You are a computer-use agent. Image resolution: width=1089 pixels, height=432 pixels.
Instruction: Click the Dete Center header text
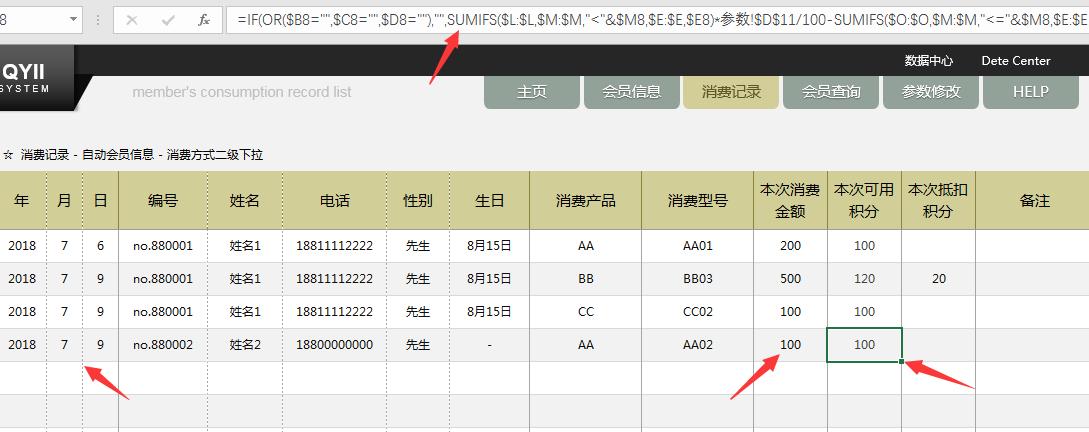pyautogui.click(x=1015, y=61)
